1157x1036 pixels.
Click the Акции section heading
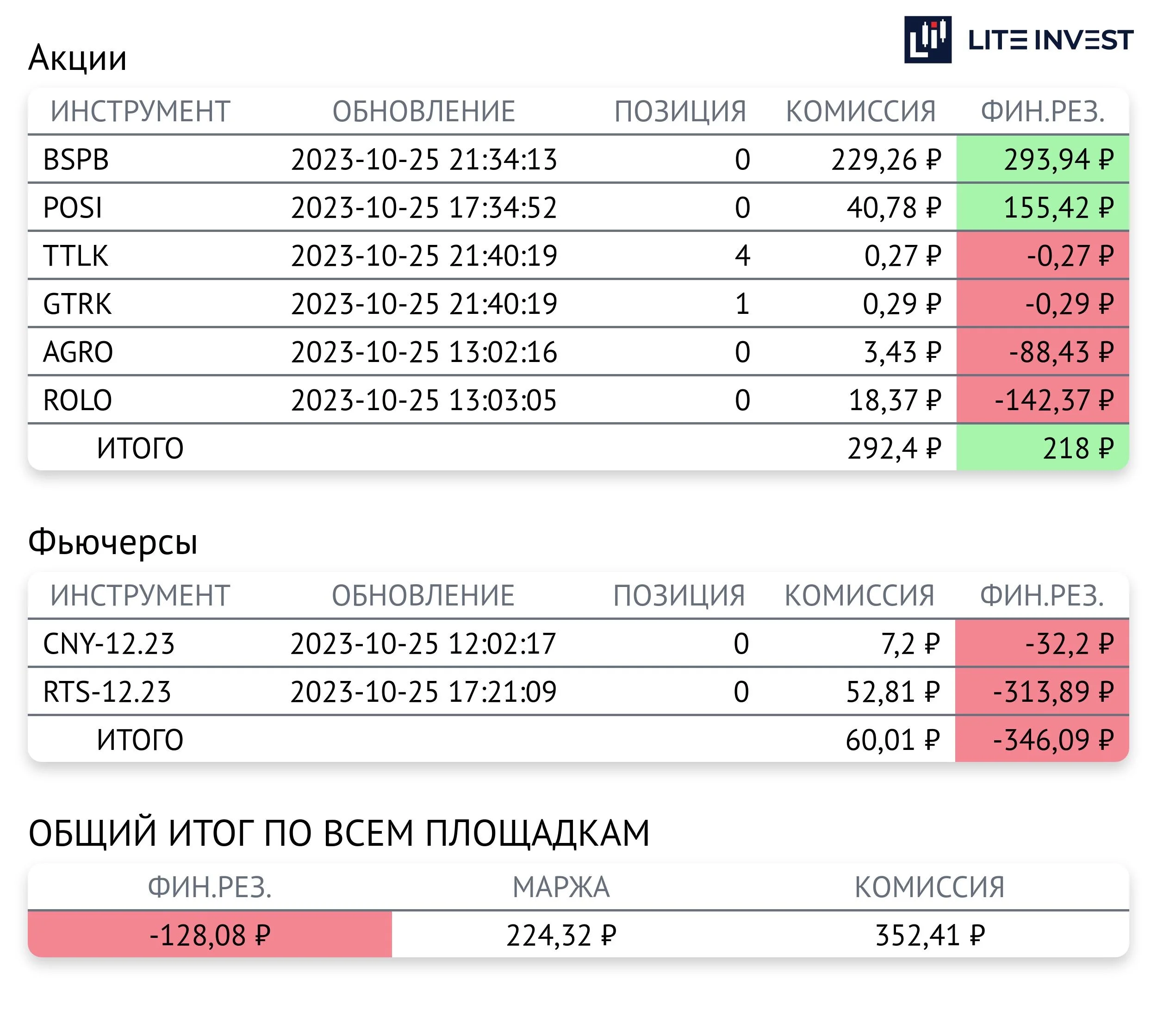coord(77,58)
